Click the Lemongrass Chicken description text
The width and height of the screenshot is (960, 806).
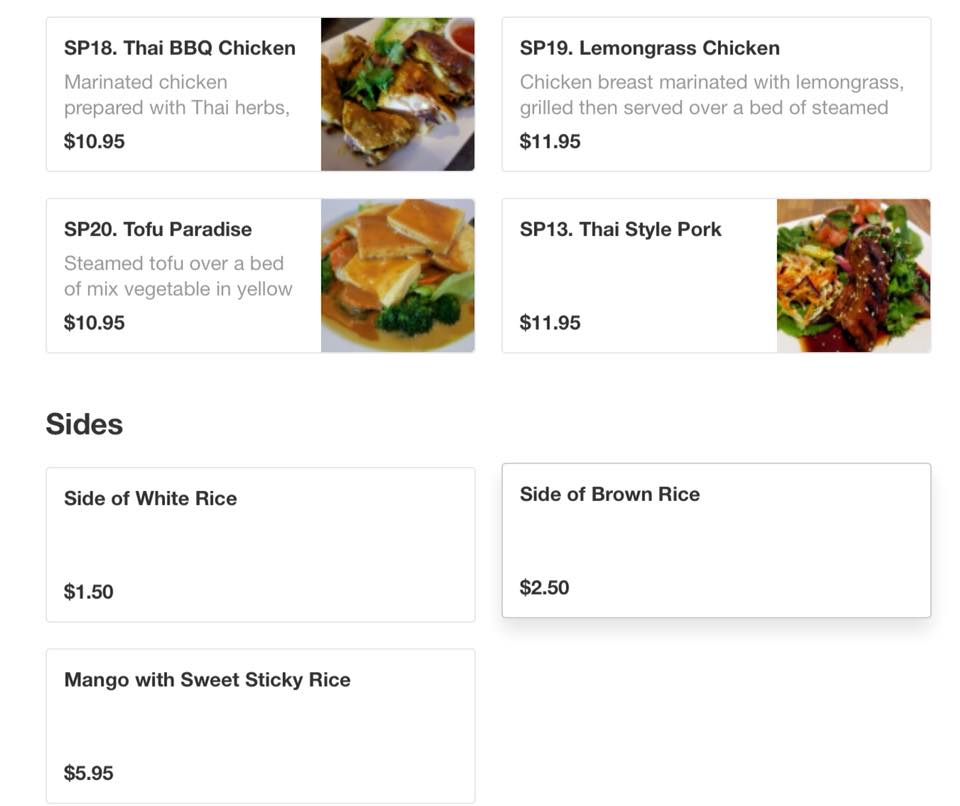[711, 95]
